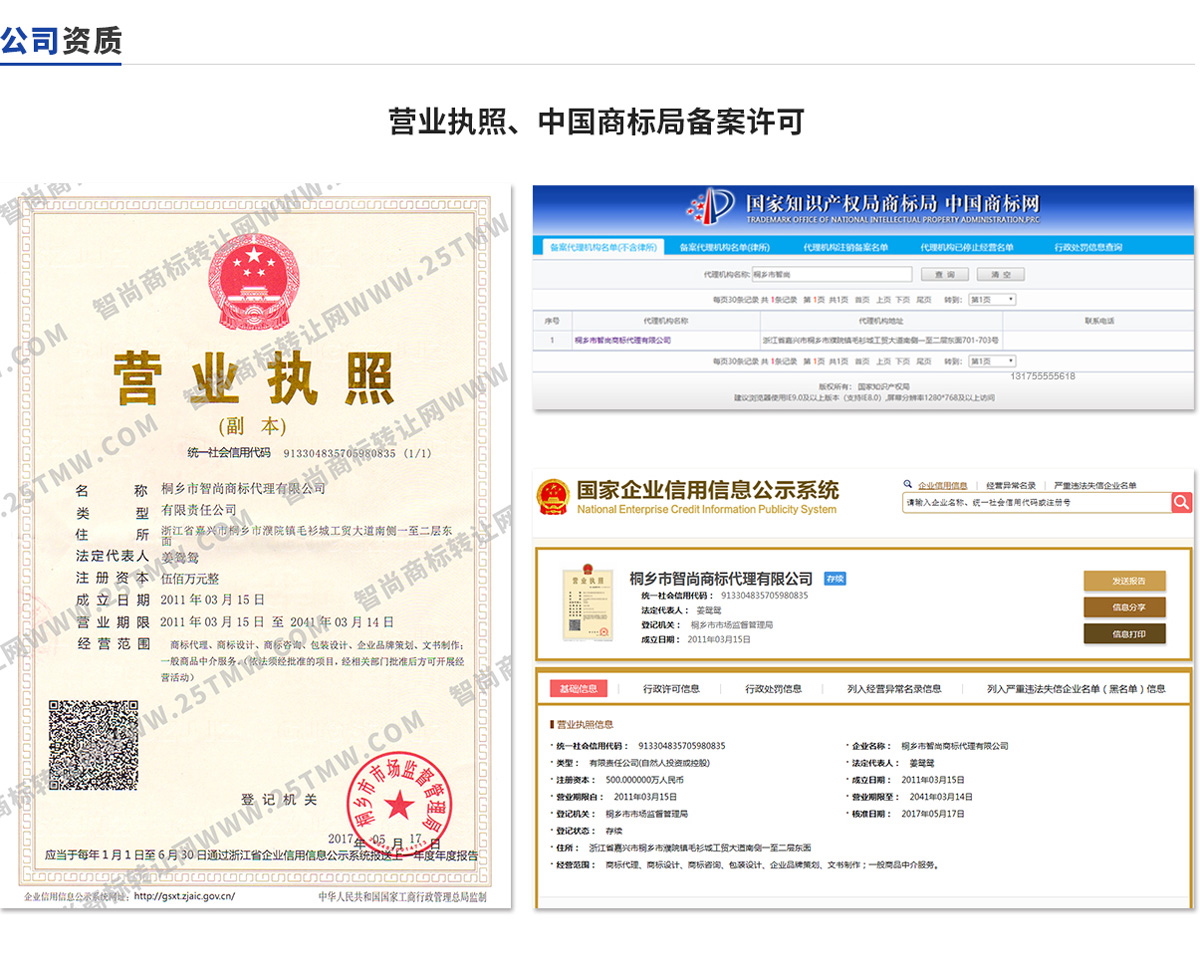This screenshot has height=968, width=1200.
Task: Click the 核准日期 value 2017年05月17日
Action: (x=933, y=814)
